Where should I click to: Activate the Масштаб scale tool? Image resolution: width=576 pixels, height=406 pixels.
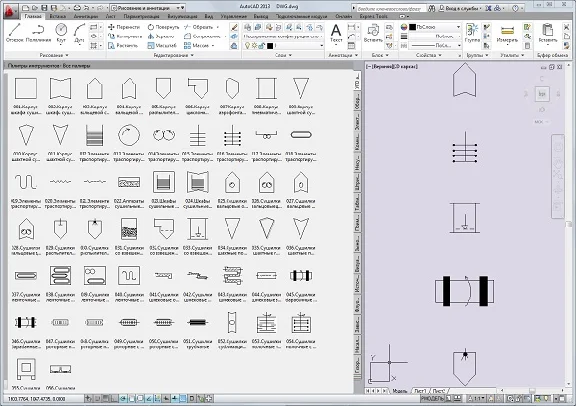[162, 45]
